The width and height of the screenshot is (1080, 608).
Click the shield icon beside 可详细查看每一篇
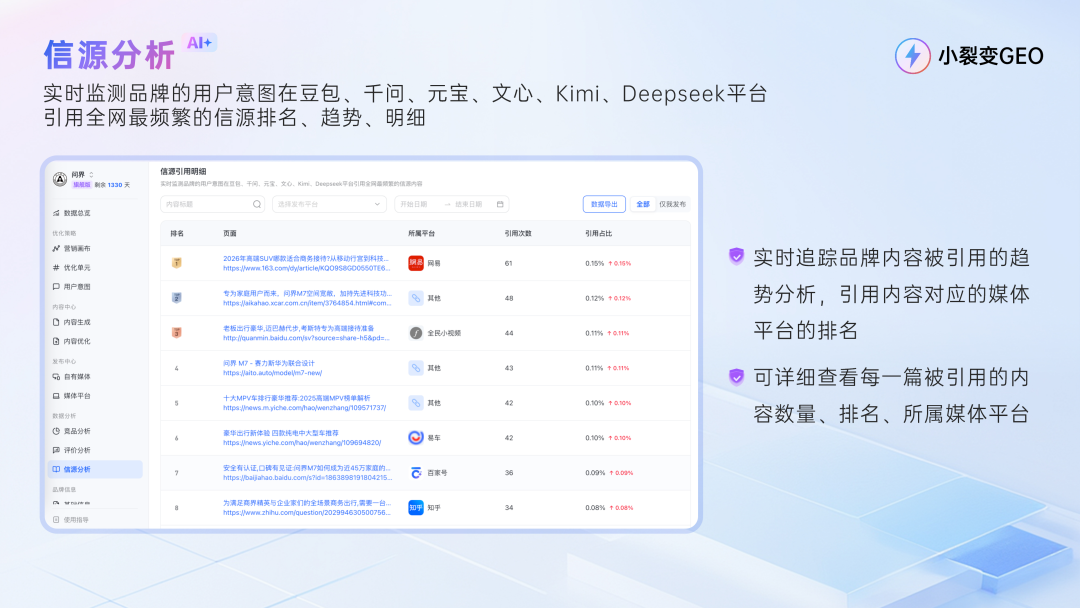coord(736,377)
